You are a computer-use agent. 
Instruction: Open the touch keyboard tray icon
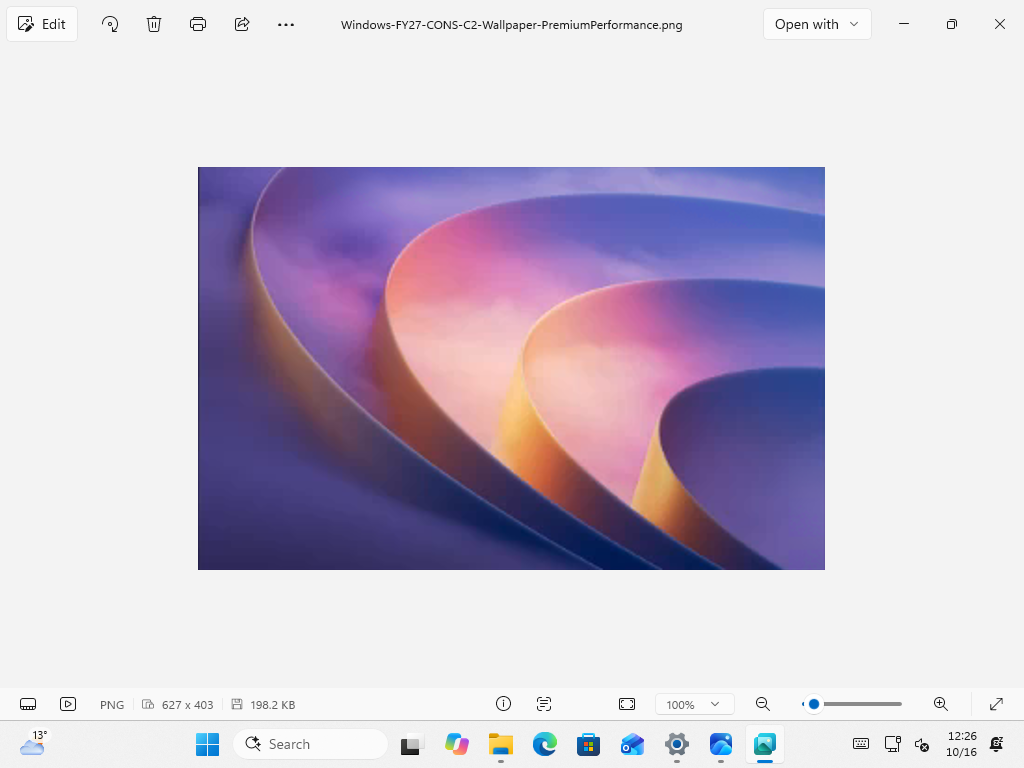tap(861, 744)
